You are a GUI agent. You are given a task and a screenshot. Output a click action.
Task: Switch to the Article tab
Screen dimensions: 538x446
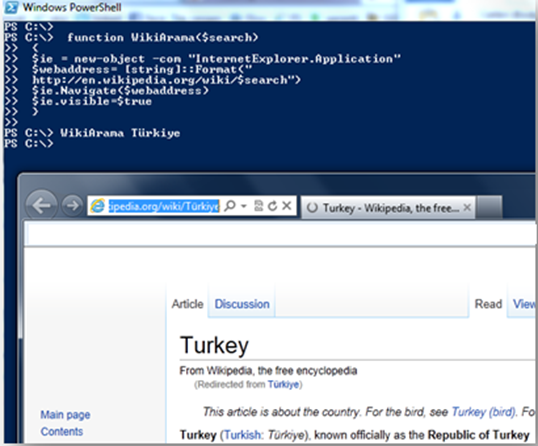[x=187, y=304]
